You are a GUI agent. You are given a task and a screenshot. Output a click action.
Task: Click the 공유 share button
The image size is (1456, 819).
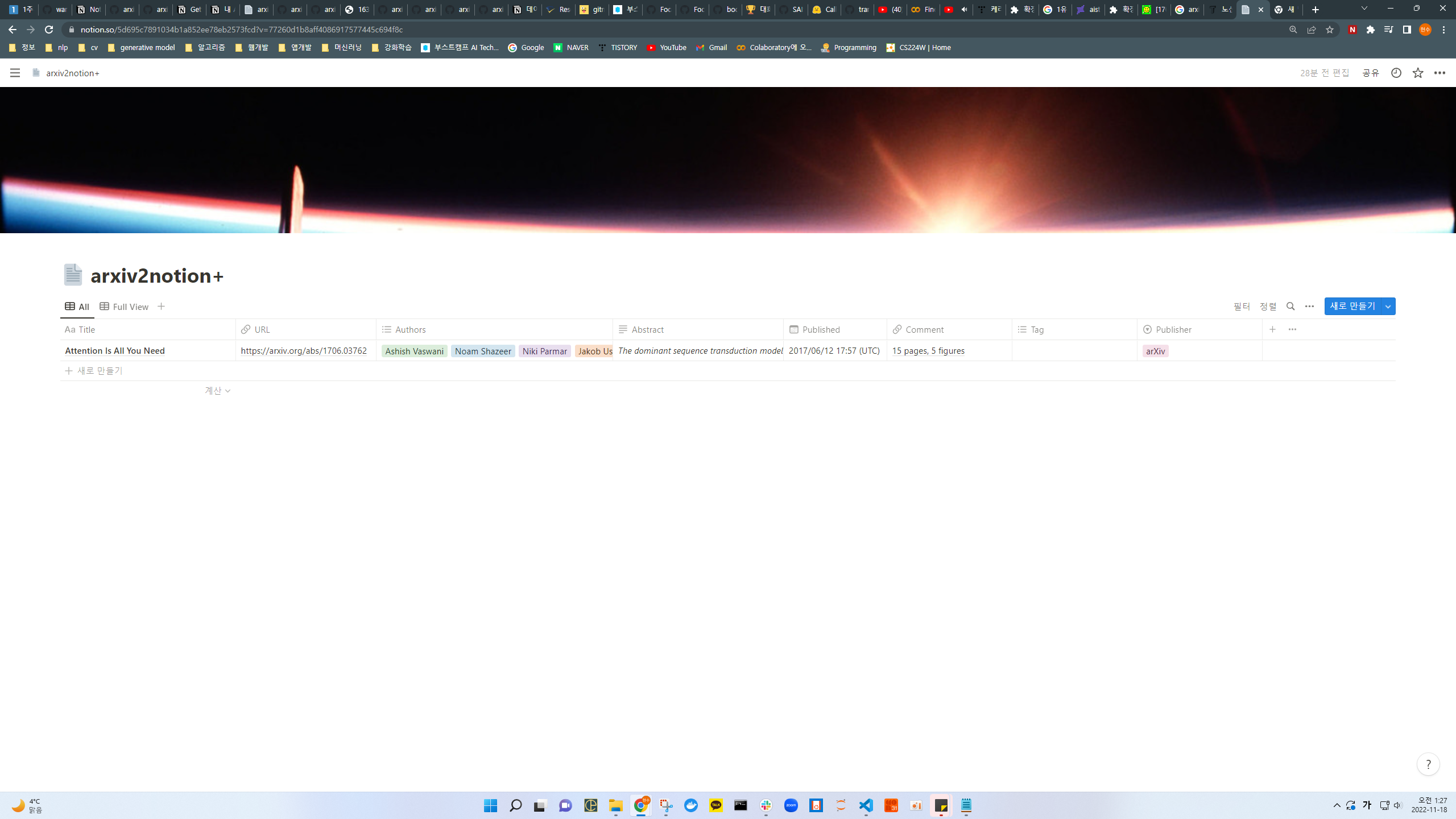tap(1370, 73)
